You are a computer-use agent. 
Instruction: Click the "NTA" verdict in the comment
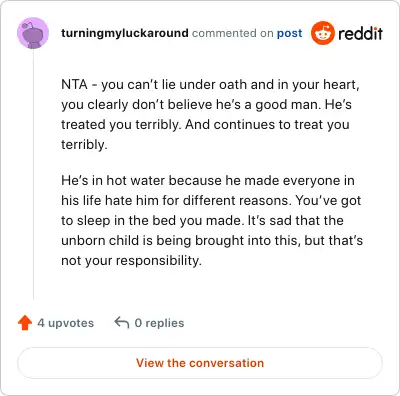click(x=74, y=84)
